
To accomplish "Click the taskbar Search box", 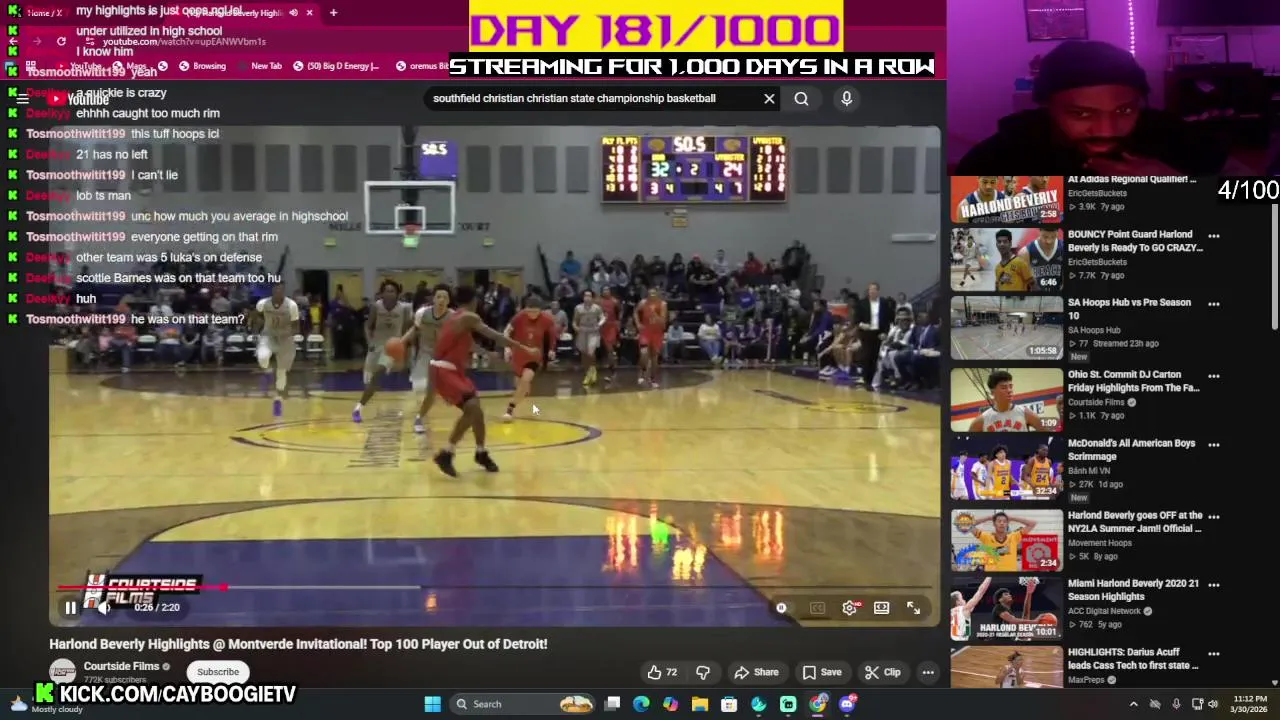I will [523, 704].
